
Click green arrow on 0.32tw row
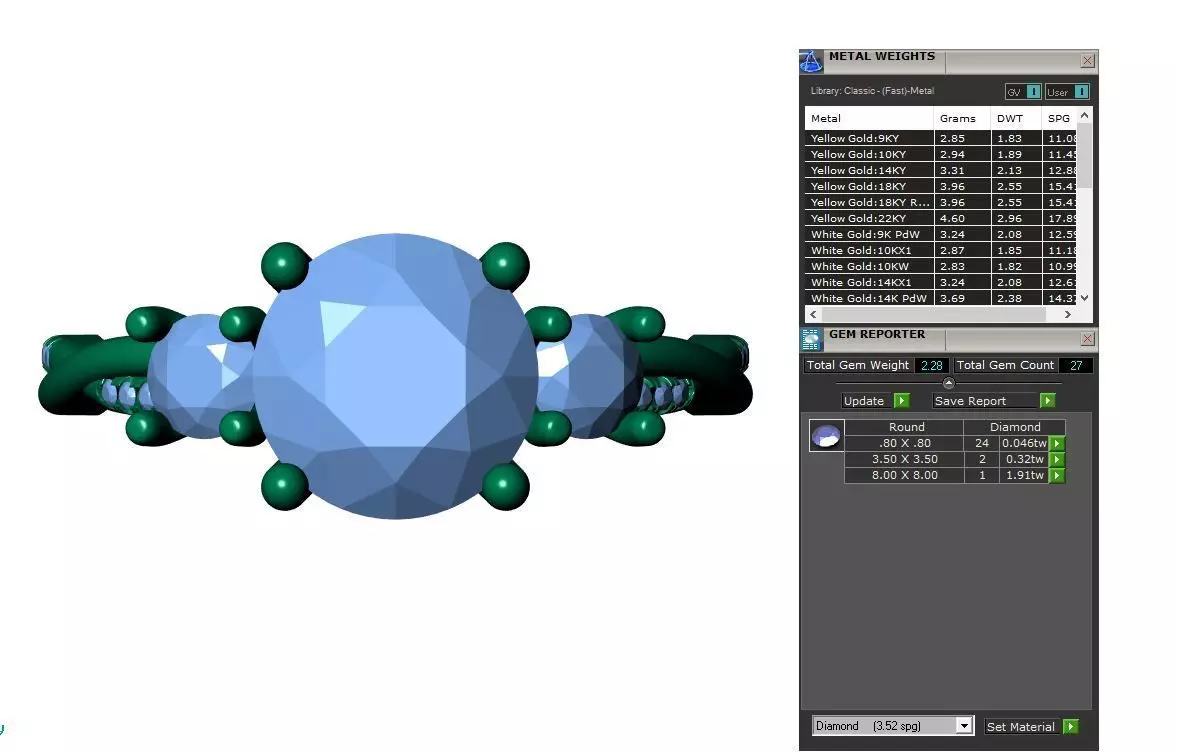1057,460
